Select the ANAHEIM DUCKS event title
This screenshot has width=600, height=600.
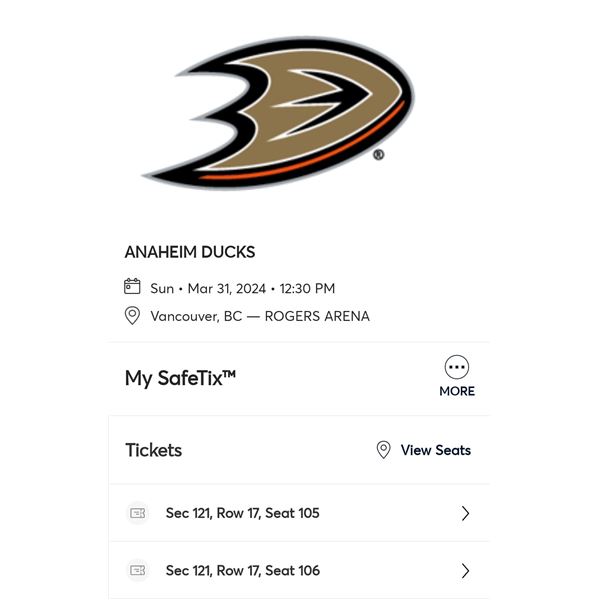(190, 252)
